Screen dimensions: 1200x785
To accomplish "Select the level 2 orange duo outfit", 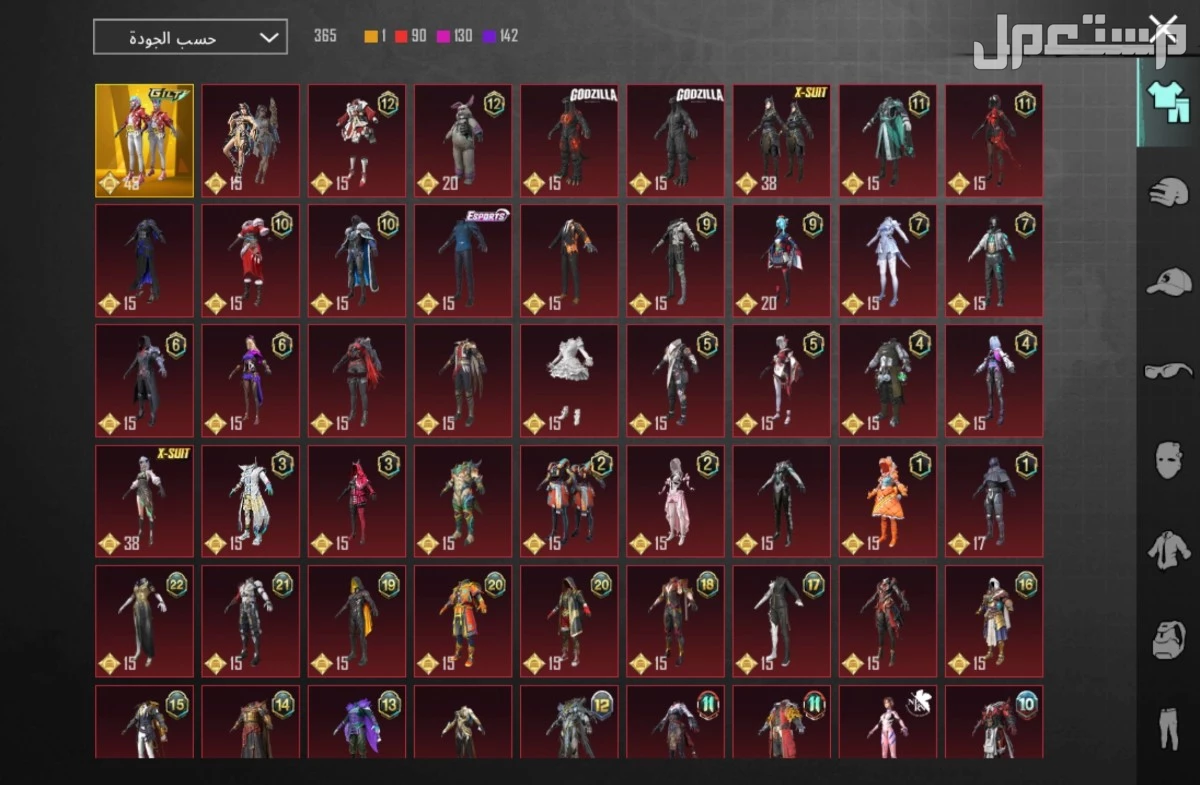I will pos(569,501).
